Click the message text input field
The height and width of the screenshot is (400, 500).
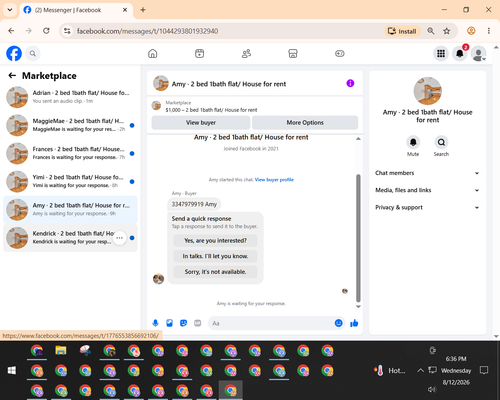[x=272, y=323]
